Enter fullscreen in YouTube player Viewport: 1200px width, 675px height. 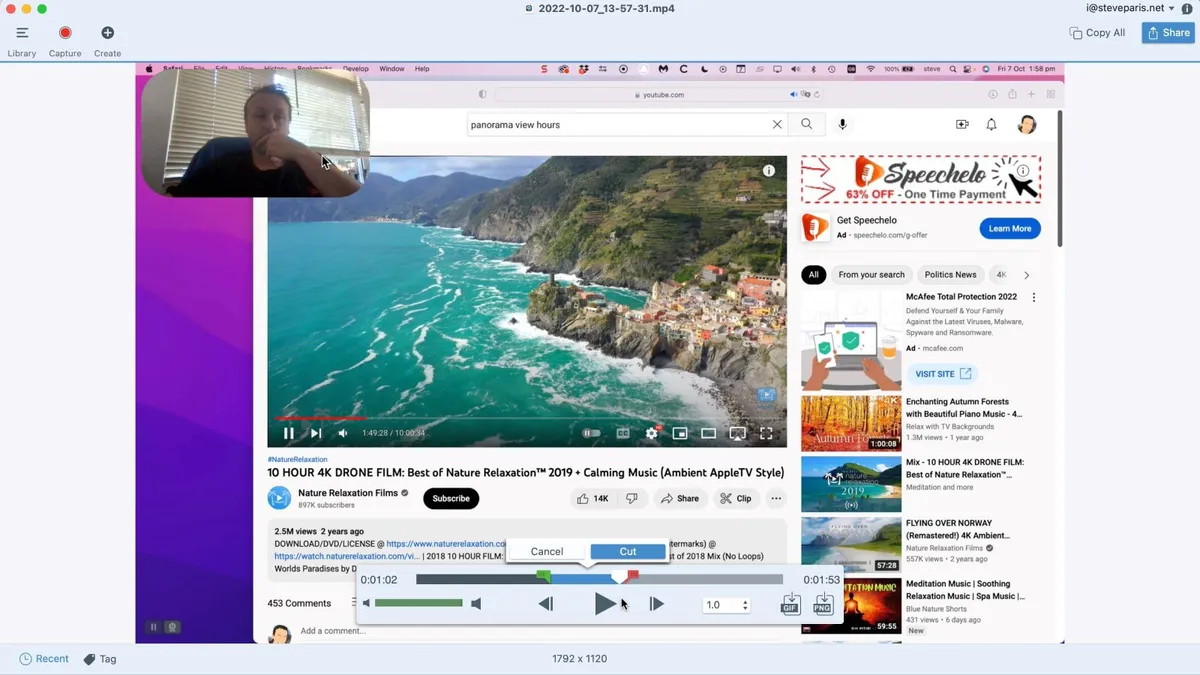point(766,433)
